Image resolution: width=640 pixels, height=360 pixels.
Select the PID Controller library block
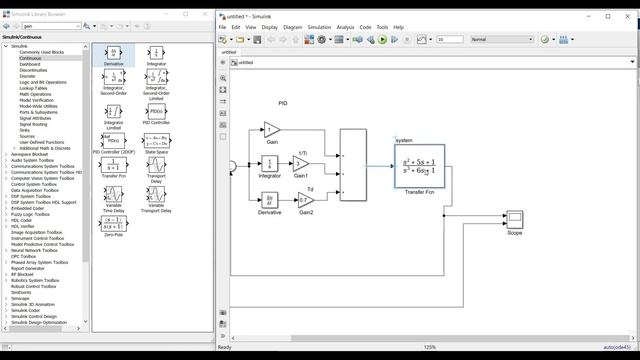(156, 114)
